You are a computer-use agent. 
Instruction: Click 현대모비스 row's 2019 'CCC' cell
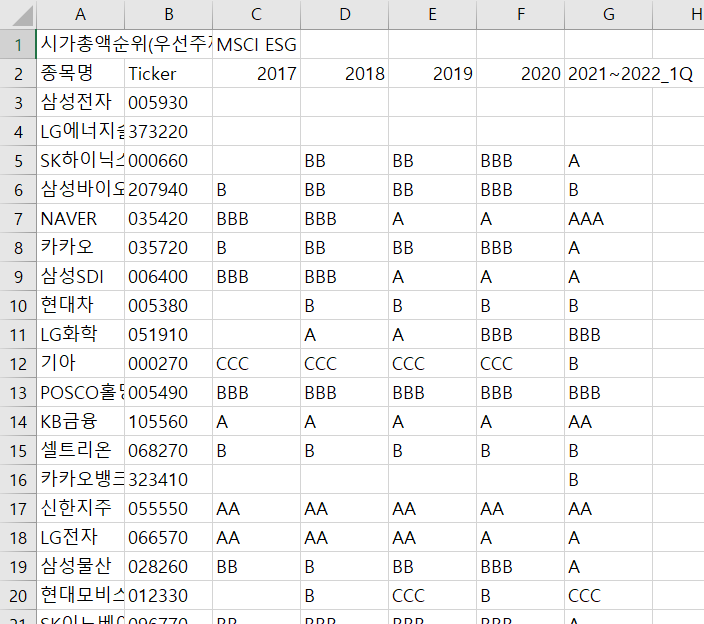click(x=432, y=595)
